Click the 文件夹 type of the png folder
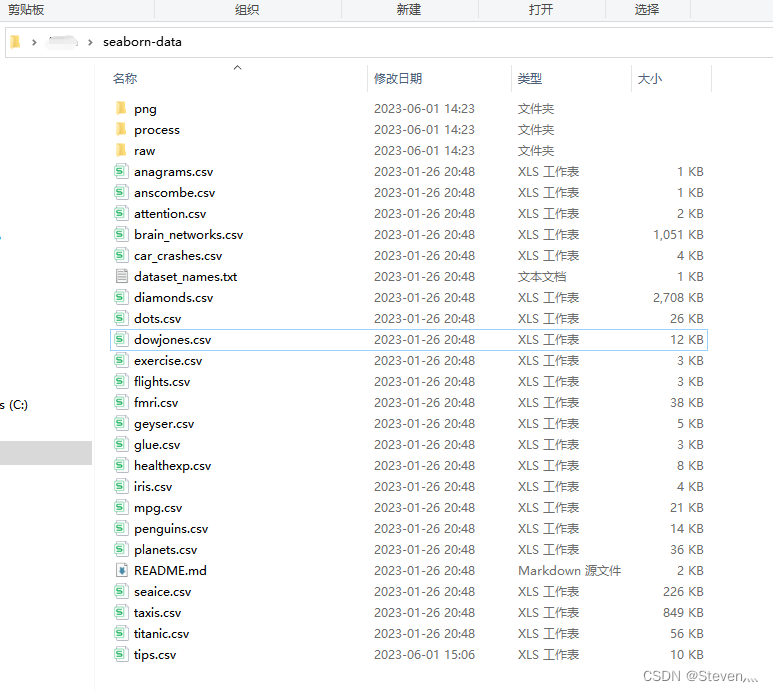 (x=536, y=108)
